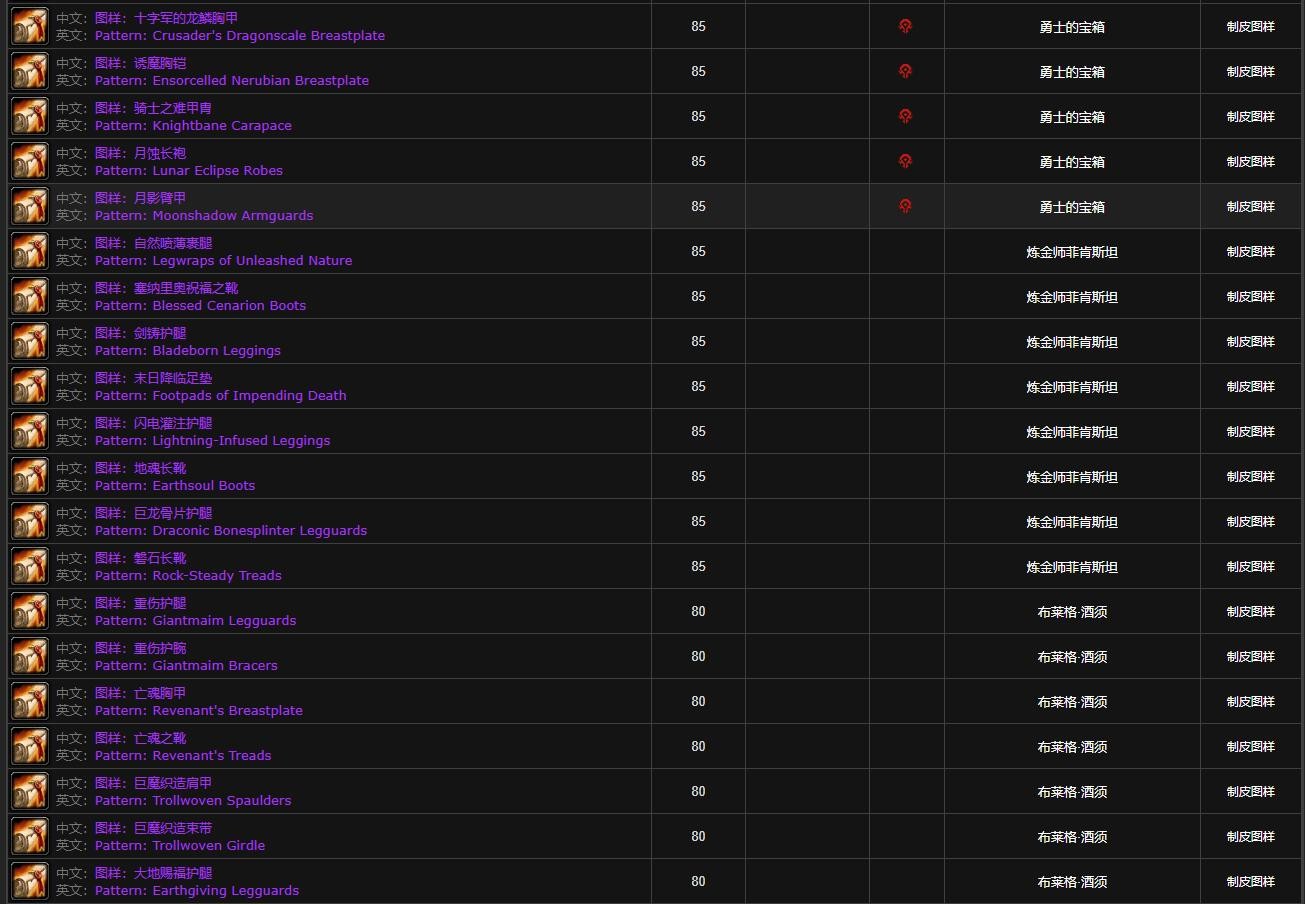This screenshot has width=1305, height=904.
Task: Click the item icon for Earthsoul Boots
Action: point(30,477)
